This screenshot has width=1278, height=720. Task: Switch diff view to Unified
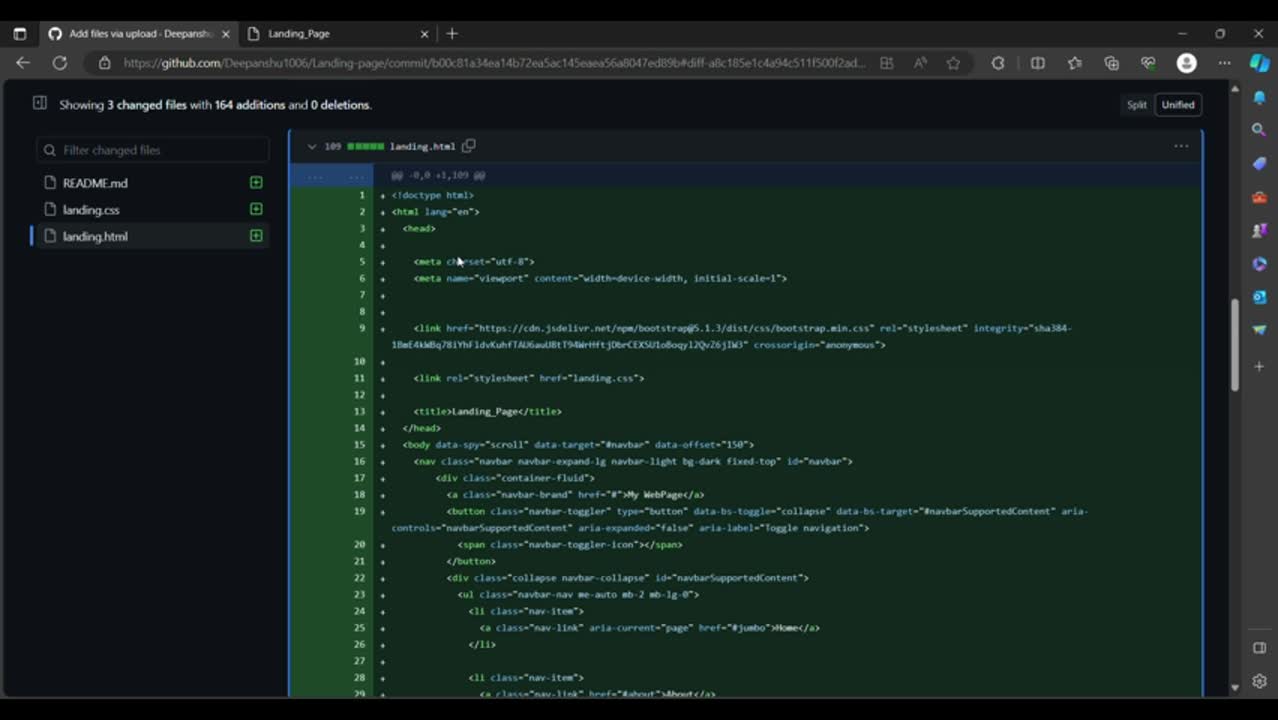tap(1178, 105)
